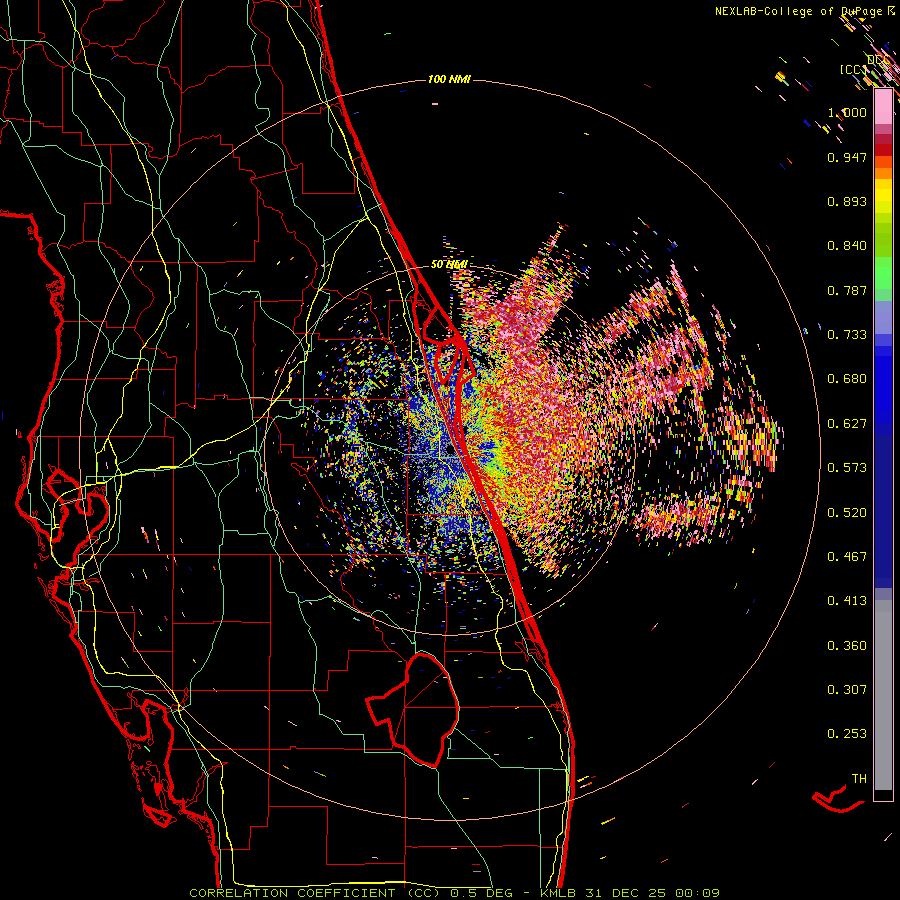This screenshot has width=900, height=900.
Task: Click the 0.307 scale label
Action: pos(847,690)
